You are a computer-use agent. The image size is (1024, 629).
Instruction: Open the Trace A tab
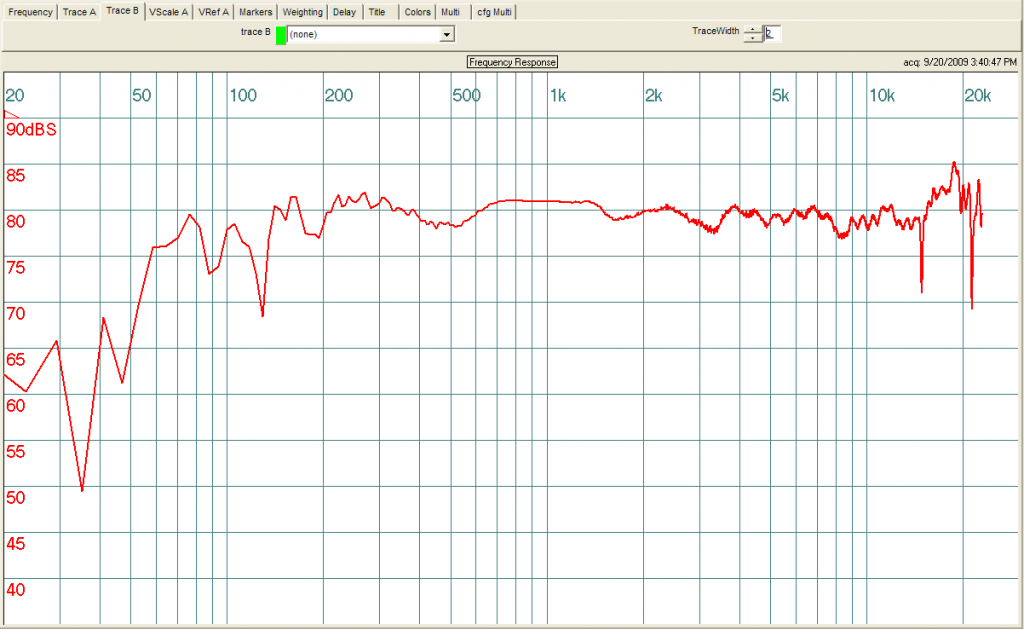pos(78,11)
